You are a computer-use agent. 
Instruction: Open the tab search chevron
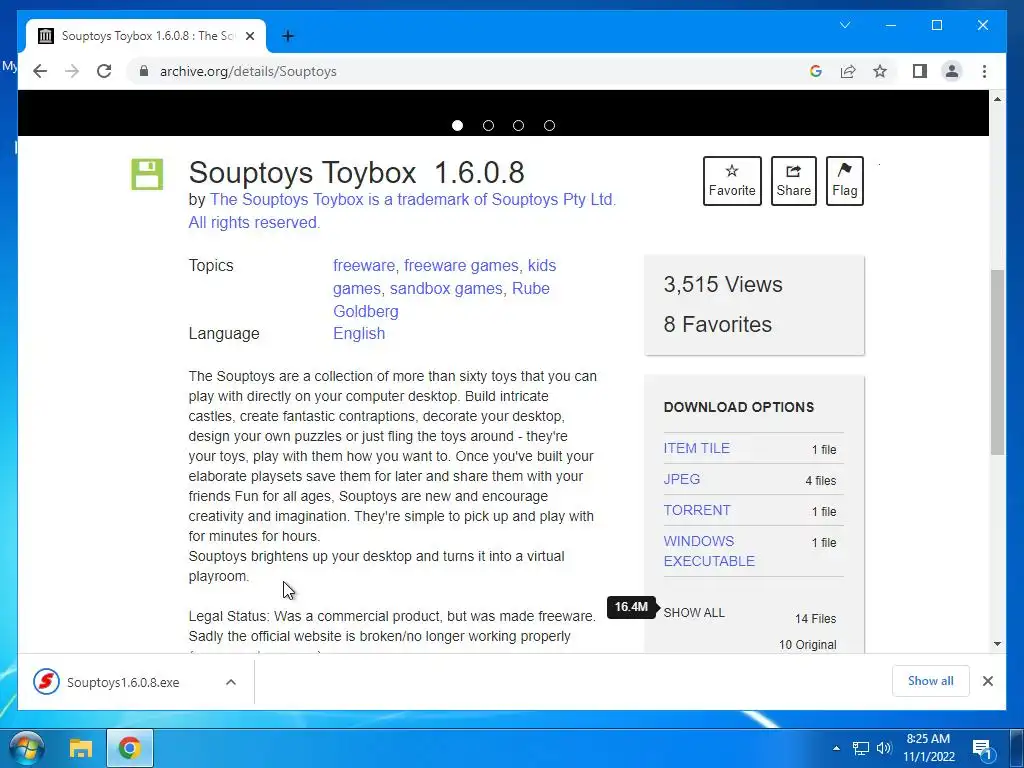click(x=844, y=25)
